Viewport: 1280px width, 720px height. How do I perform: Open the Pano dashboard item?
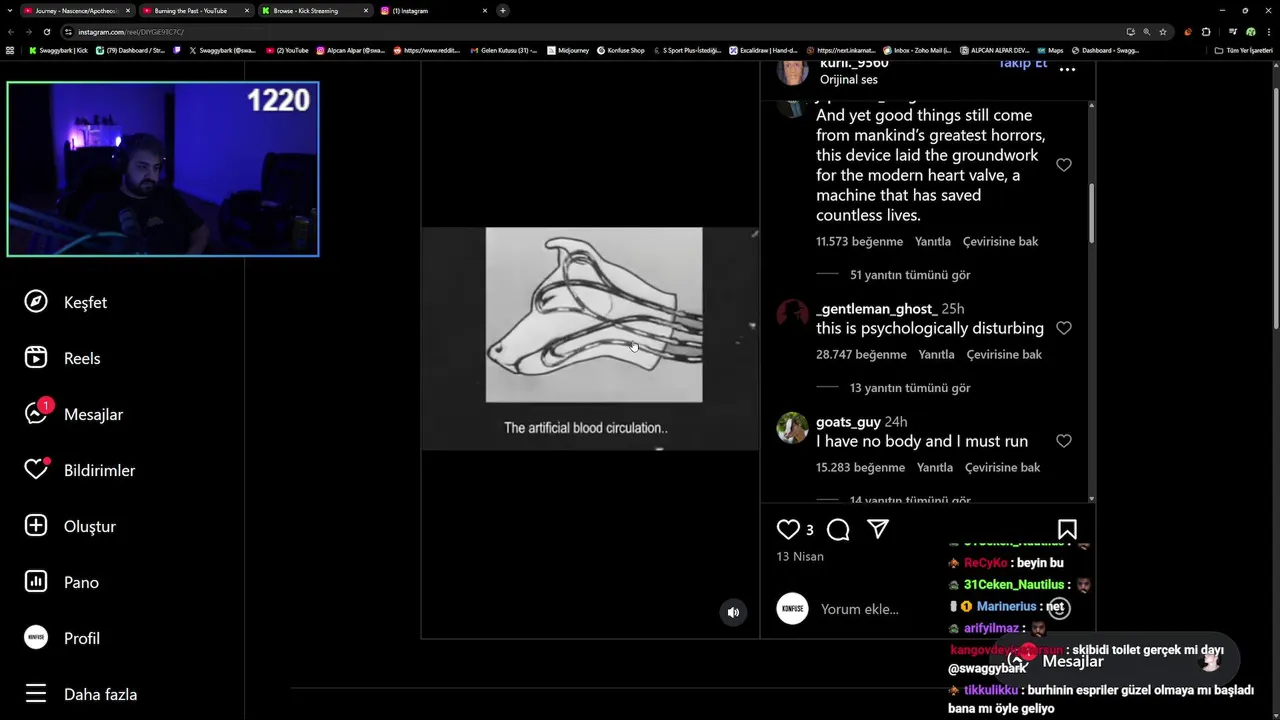(62, 582)
